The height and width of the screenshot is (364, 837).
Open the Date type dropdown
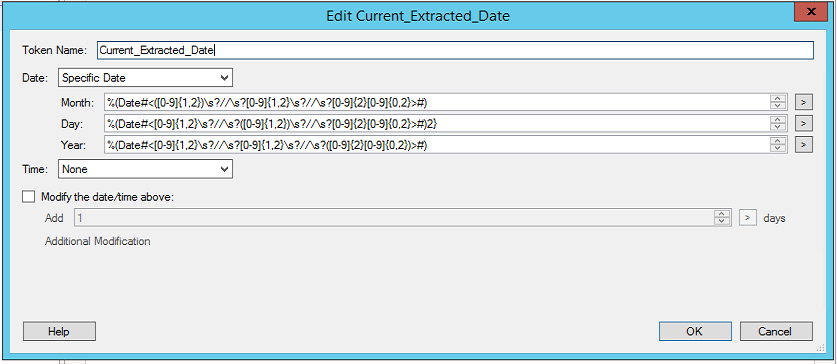(145, 77)
